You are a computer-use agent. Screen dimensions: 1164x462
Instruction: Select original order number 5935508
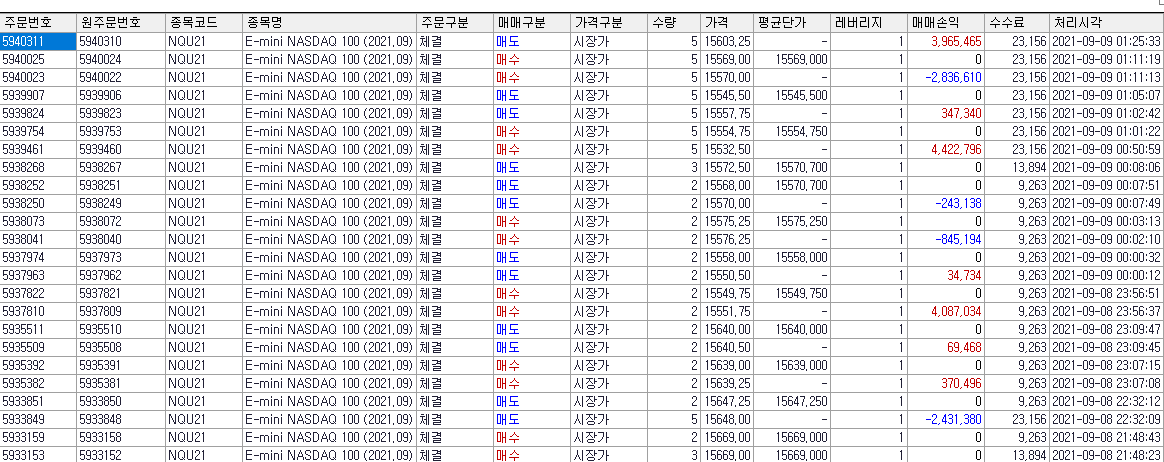[121, 347]
